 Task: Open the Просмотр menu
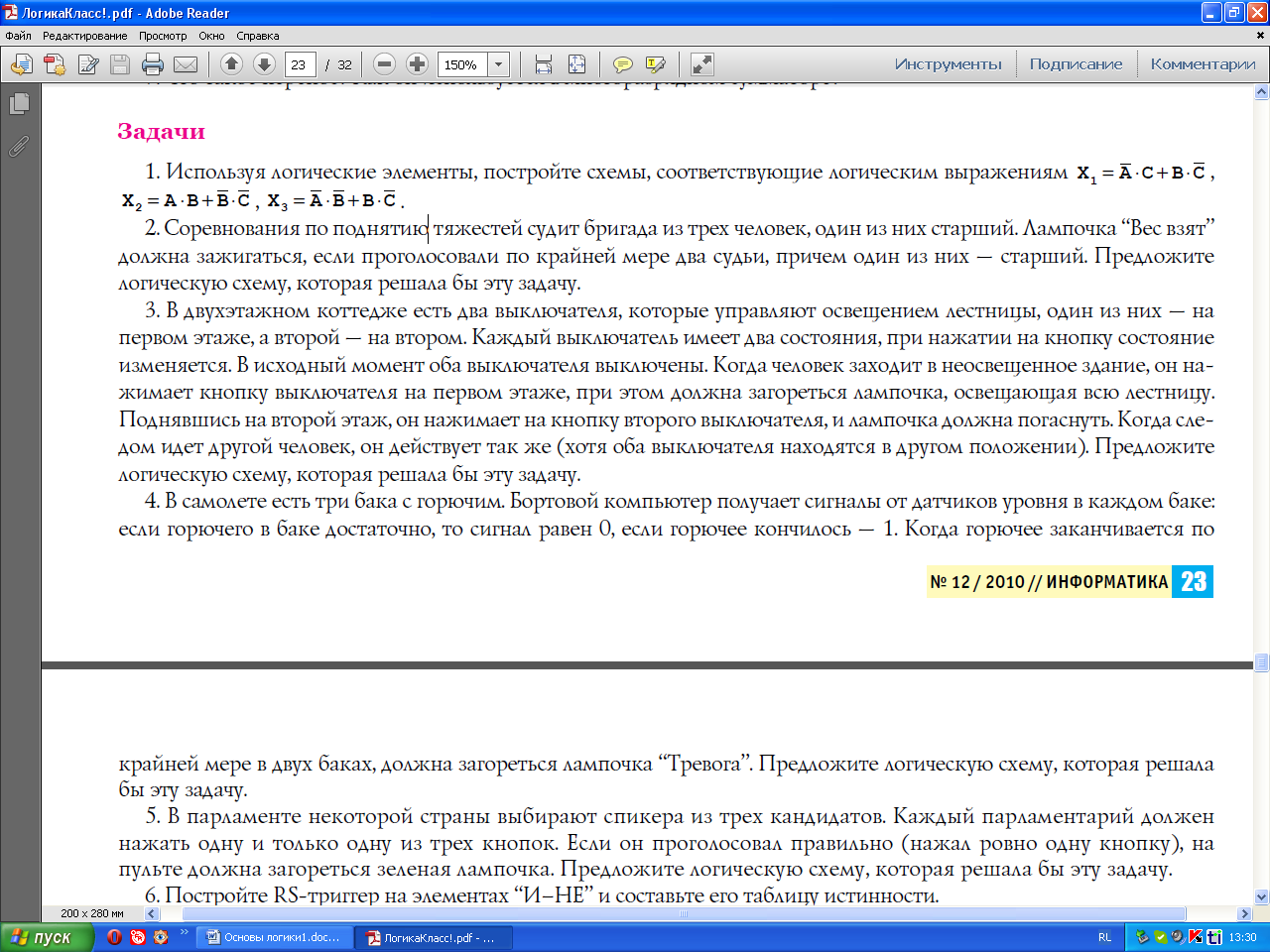163,36
